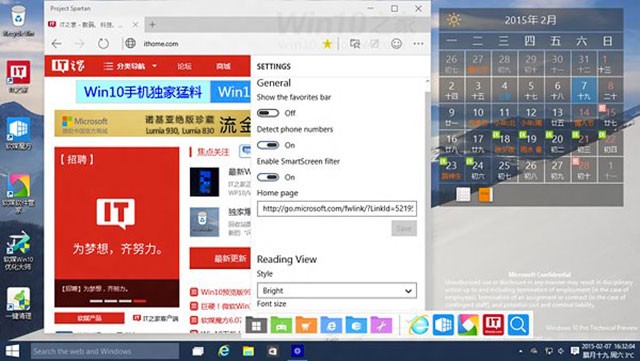Click the Save button under Home page
This screenshot has height=361, width=640.
[x=404, y=228]
